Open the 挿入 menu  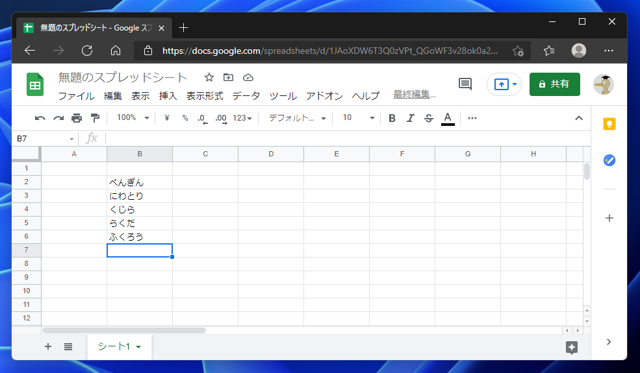[x=168, y=96]
